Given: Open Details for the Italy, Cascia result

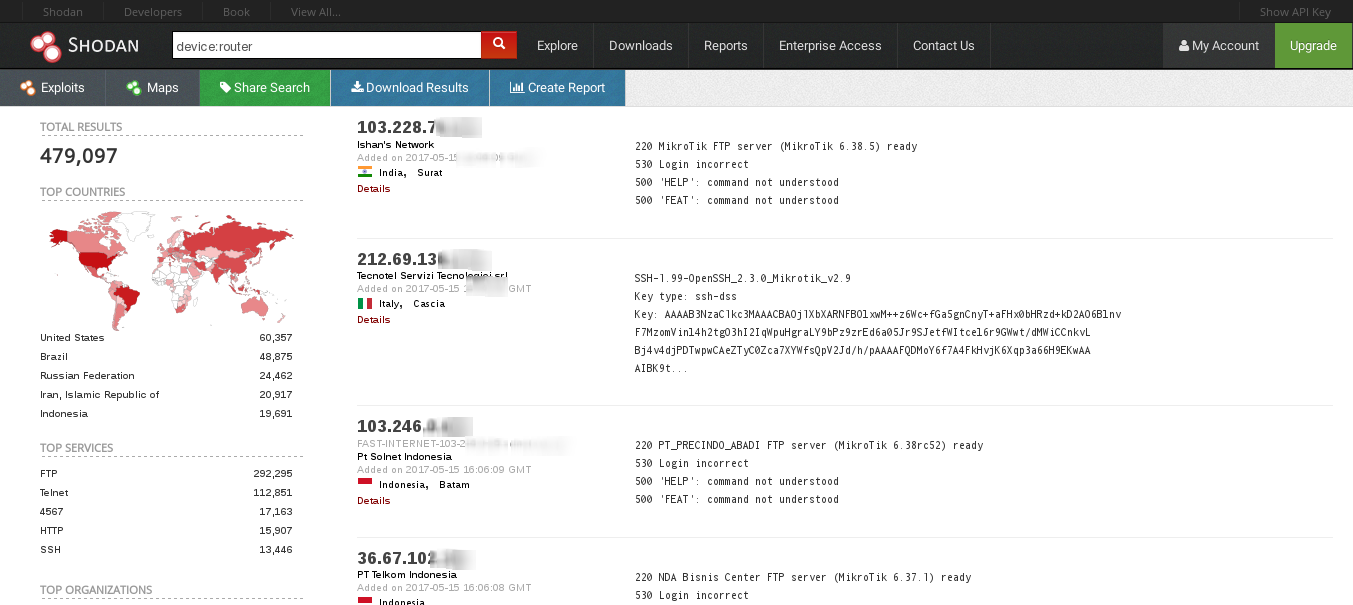Looking at the screenshot, I should pyautogui.click(x=373, y=320).
